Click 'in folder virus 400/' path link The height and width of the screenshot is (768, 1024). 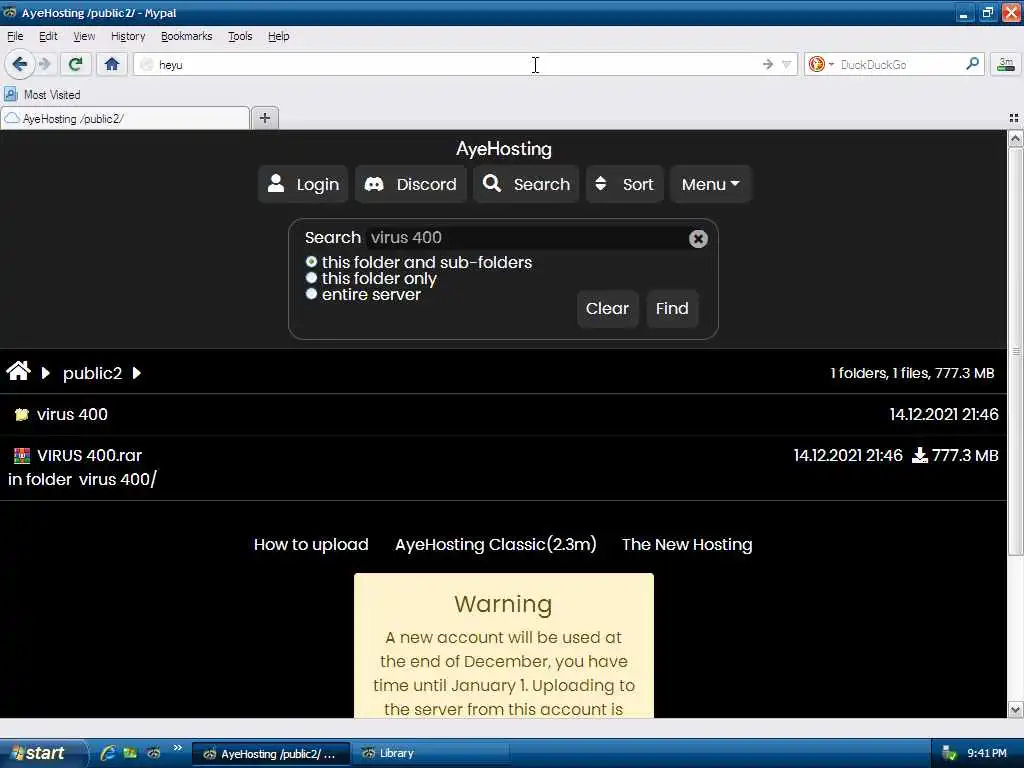(x=82, y=479)
